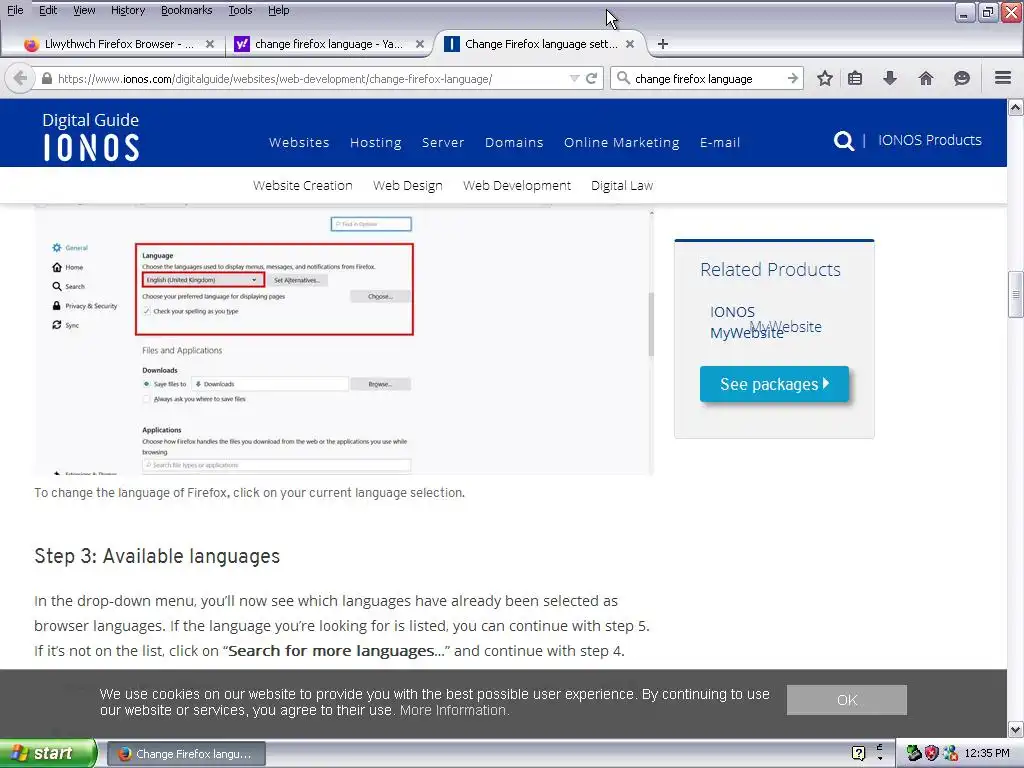Open the URL history dropdown arrow
This screenshot has width=1024, height=768.
(x=574, y=78)
